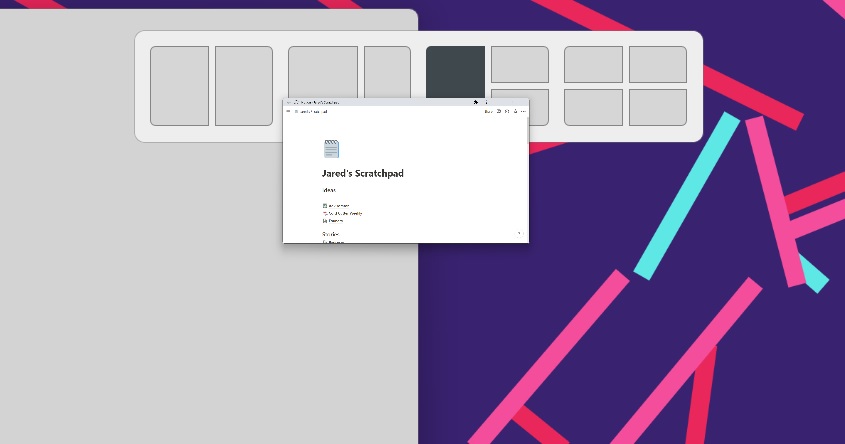845x444 pixels.
Task: Open the three-dot more menu in Notion's top bar
Action: [x=523, y=112]
